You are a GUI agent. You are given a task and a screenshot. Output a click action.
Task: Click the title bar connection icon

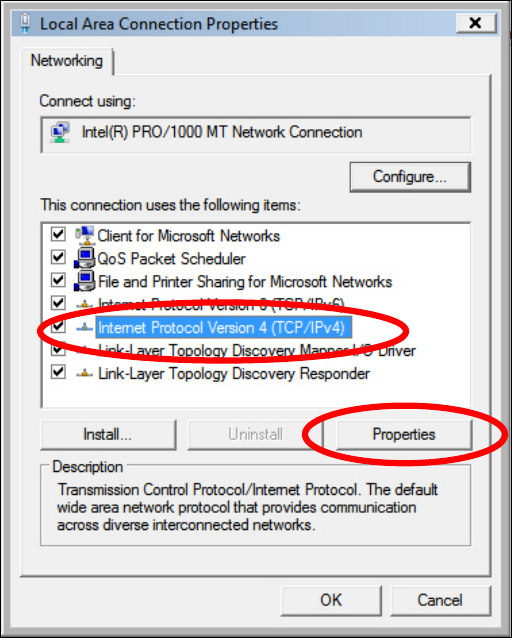[x=25, y=23]
